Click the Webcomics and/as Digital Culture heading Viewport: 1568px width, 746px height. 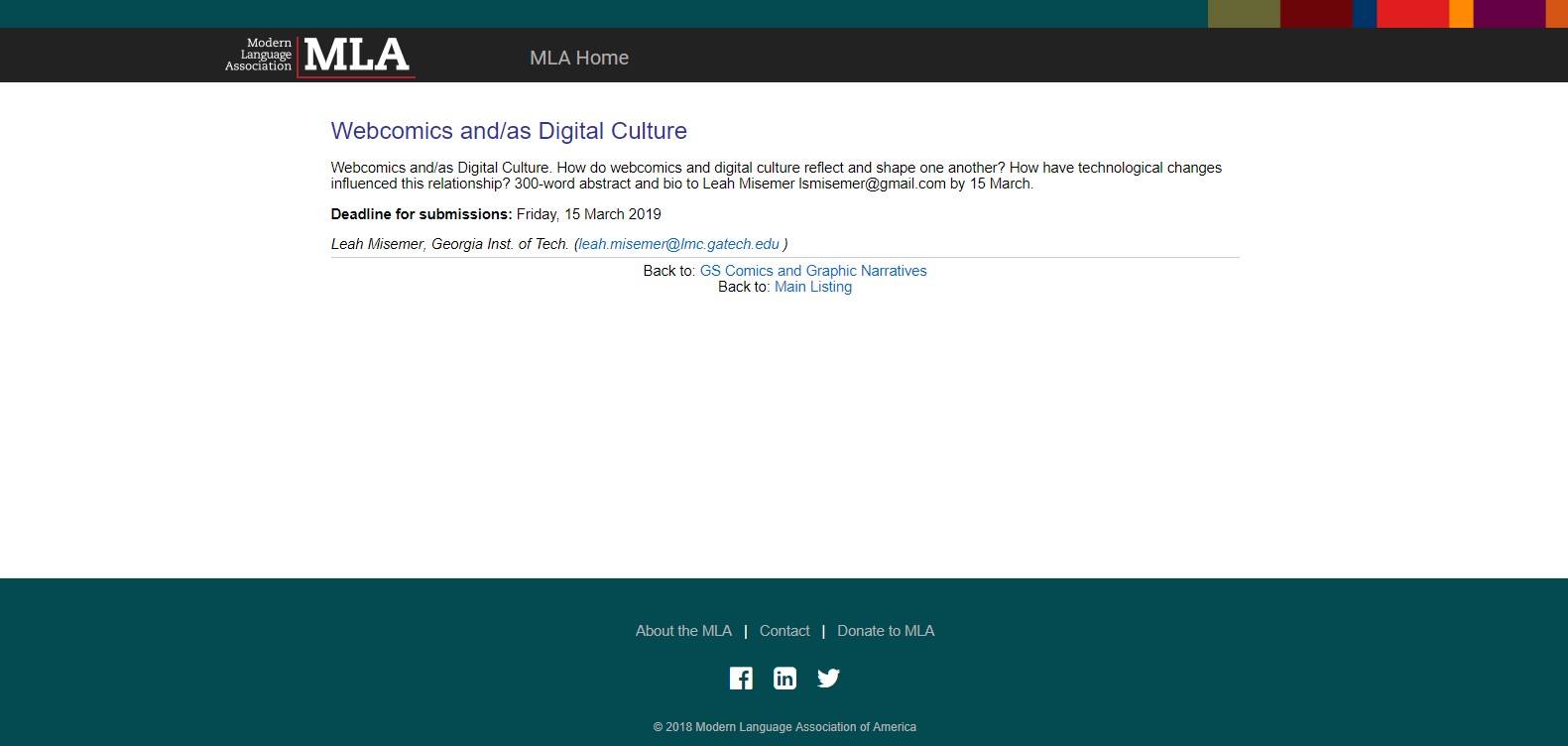(509, 131)
